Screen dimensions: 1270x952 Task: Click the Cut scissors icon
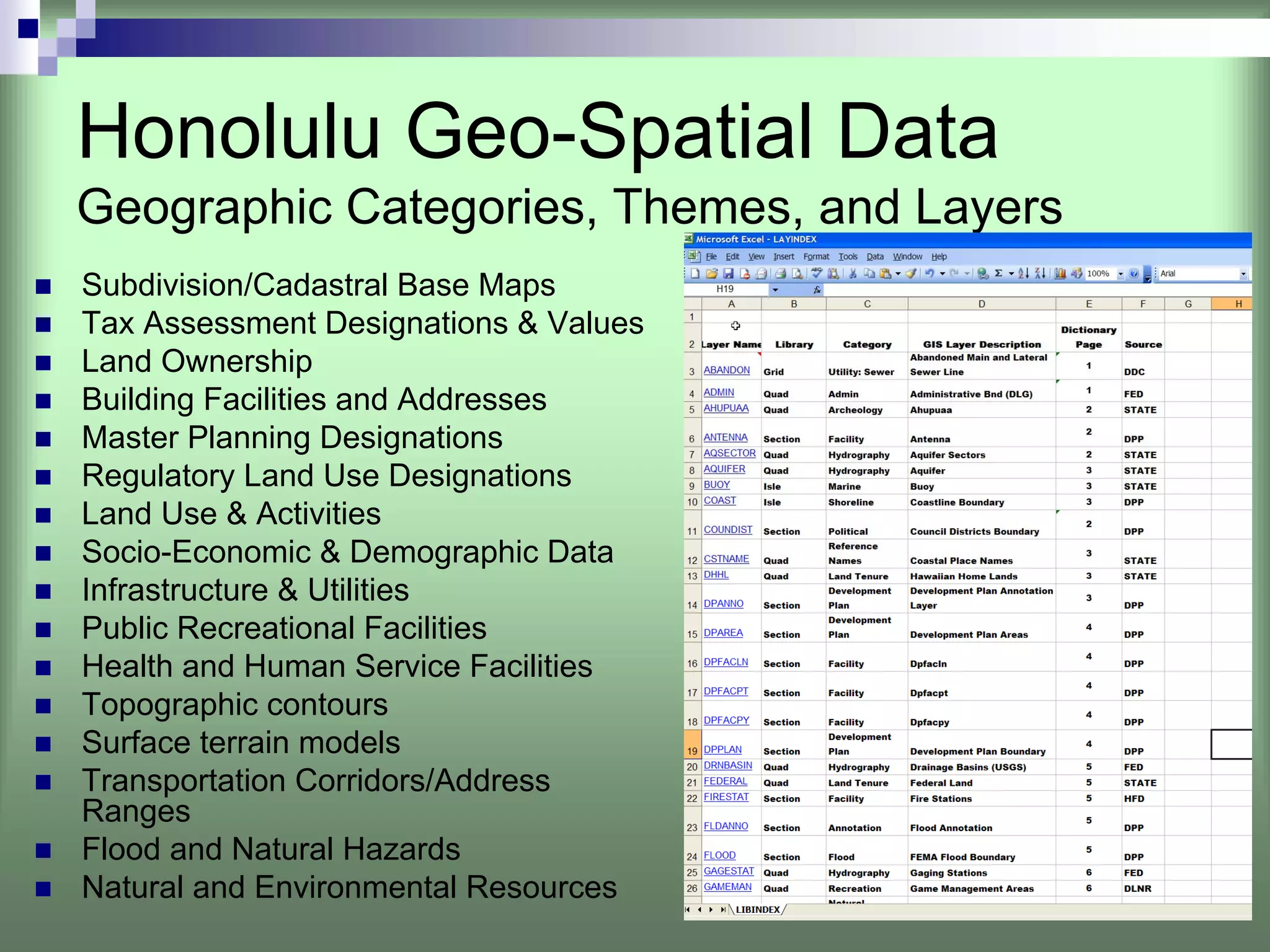coord(853,273)
